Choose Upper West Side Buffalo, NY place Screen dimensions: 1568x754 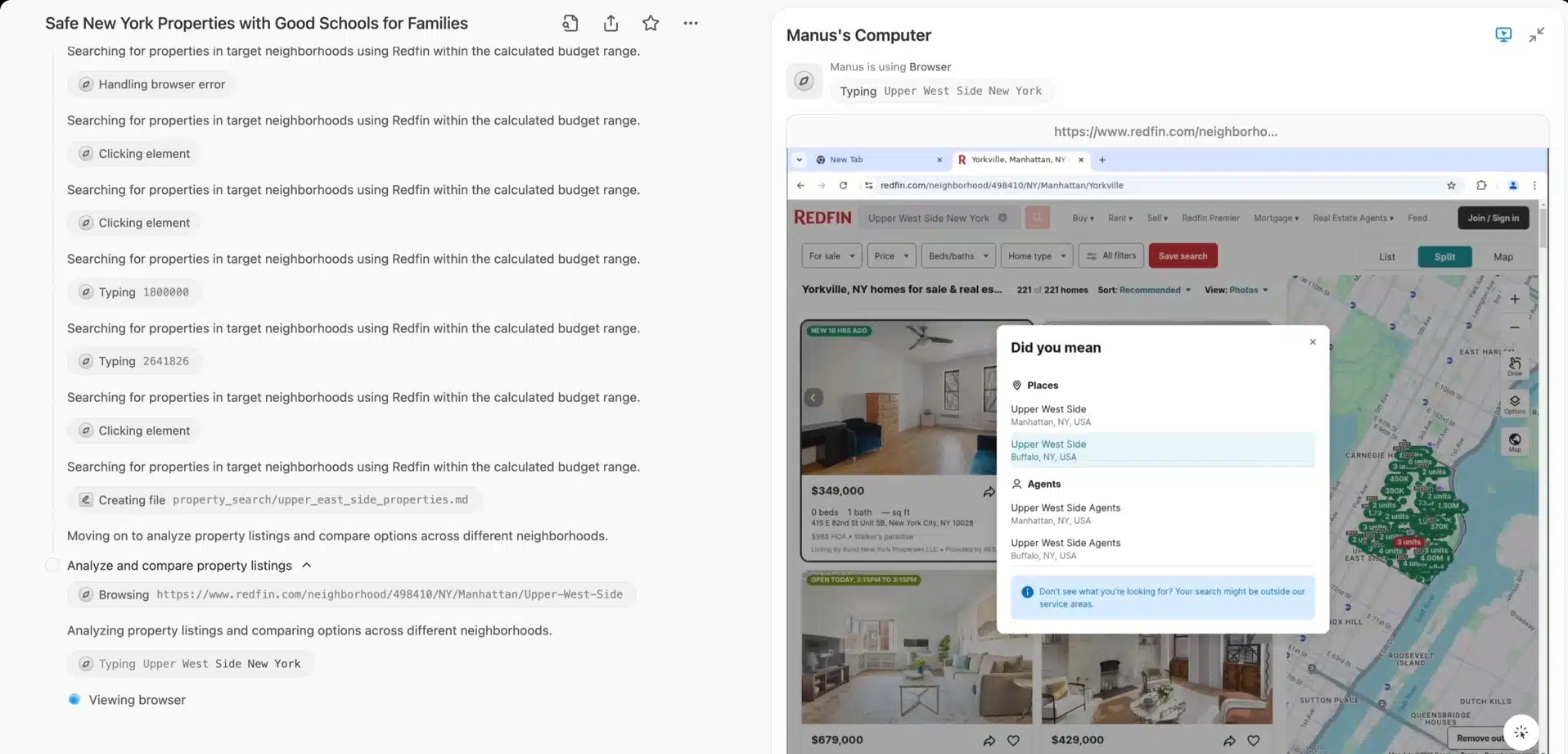pyautogui.click(x=1162, y=449)
